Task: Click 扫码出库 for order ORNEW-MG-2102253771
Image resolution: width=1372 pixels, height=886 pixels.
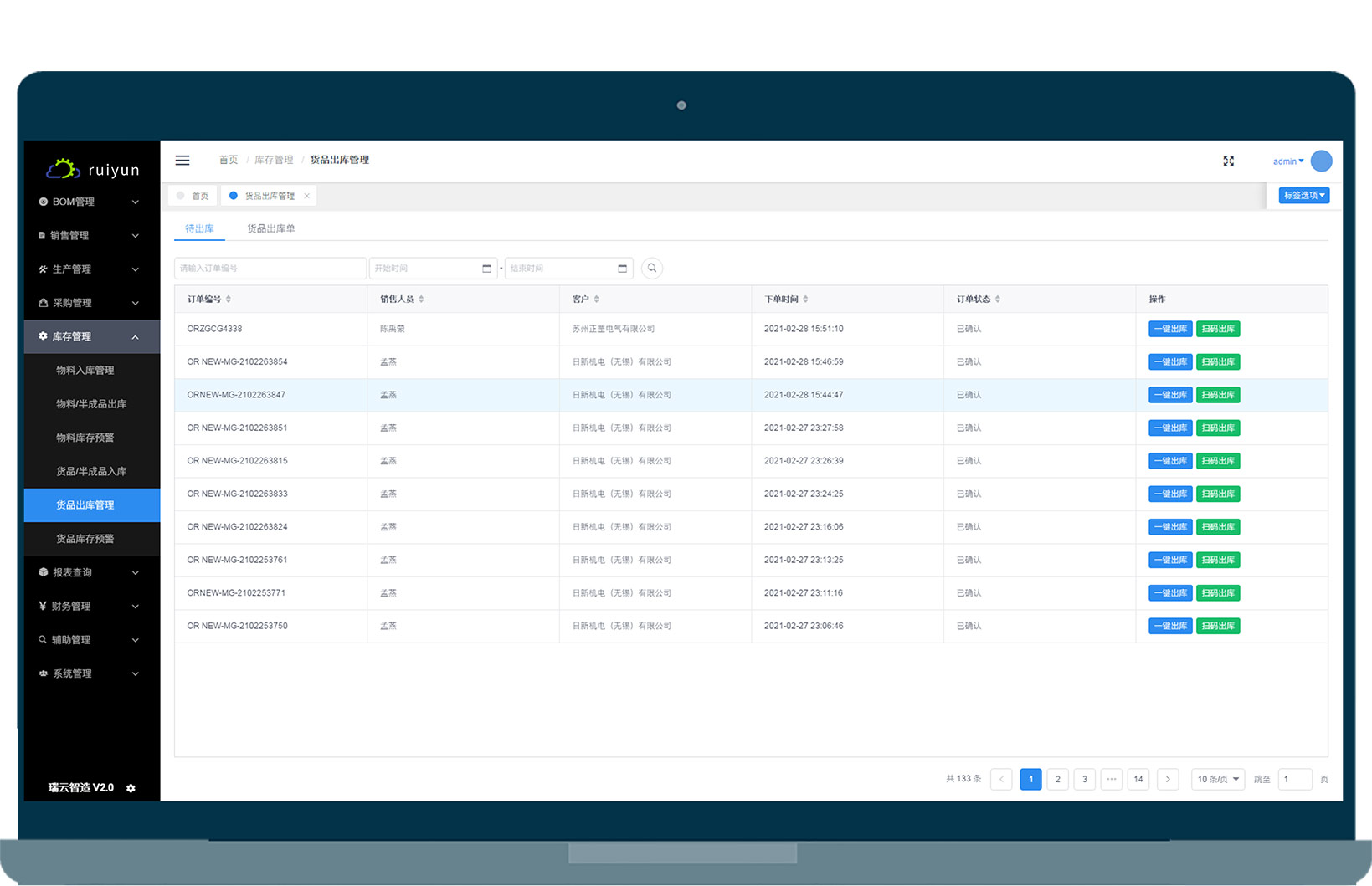Action: point(1218,593)
